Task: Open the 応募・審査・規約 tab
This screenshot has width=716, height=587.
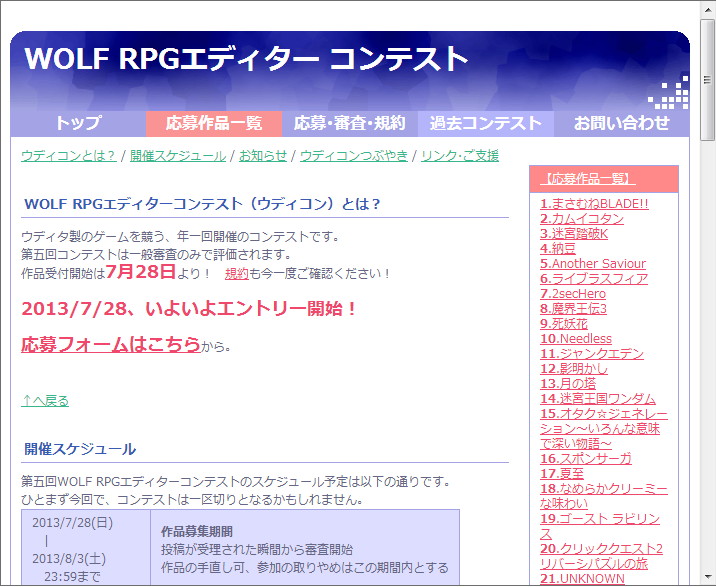Action: click(349, 123)
